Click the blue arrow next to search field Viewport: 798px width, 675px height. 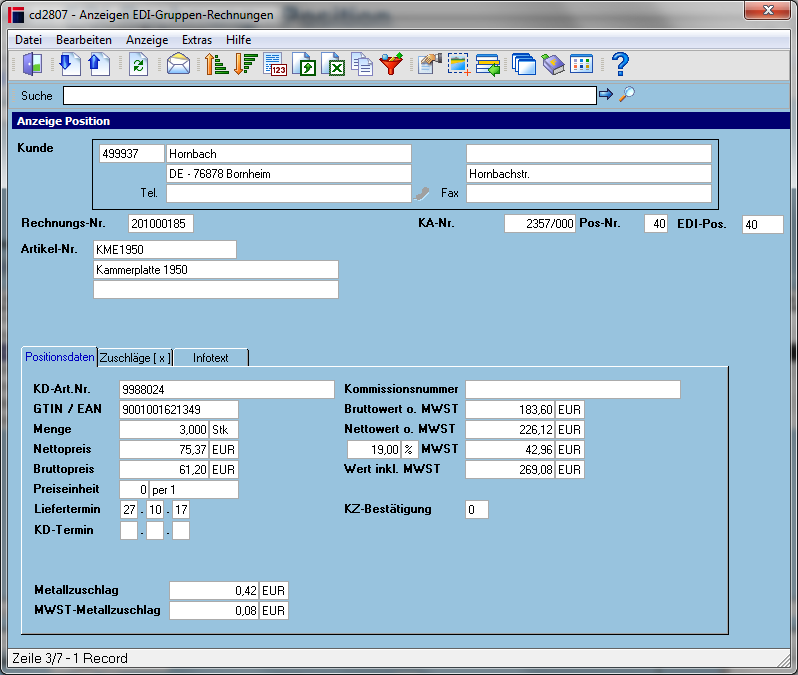pos(606,94)
